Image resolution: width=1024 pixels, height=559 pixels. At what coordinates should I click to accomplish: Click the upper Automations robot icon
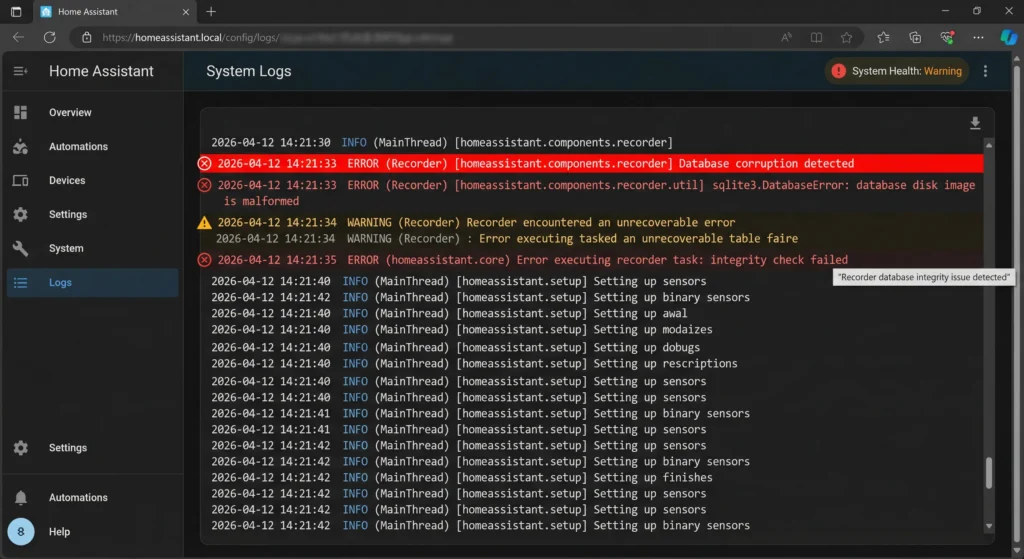pos(20,146)
